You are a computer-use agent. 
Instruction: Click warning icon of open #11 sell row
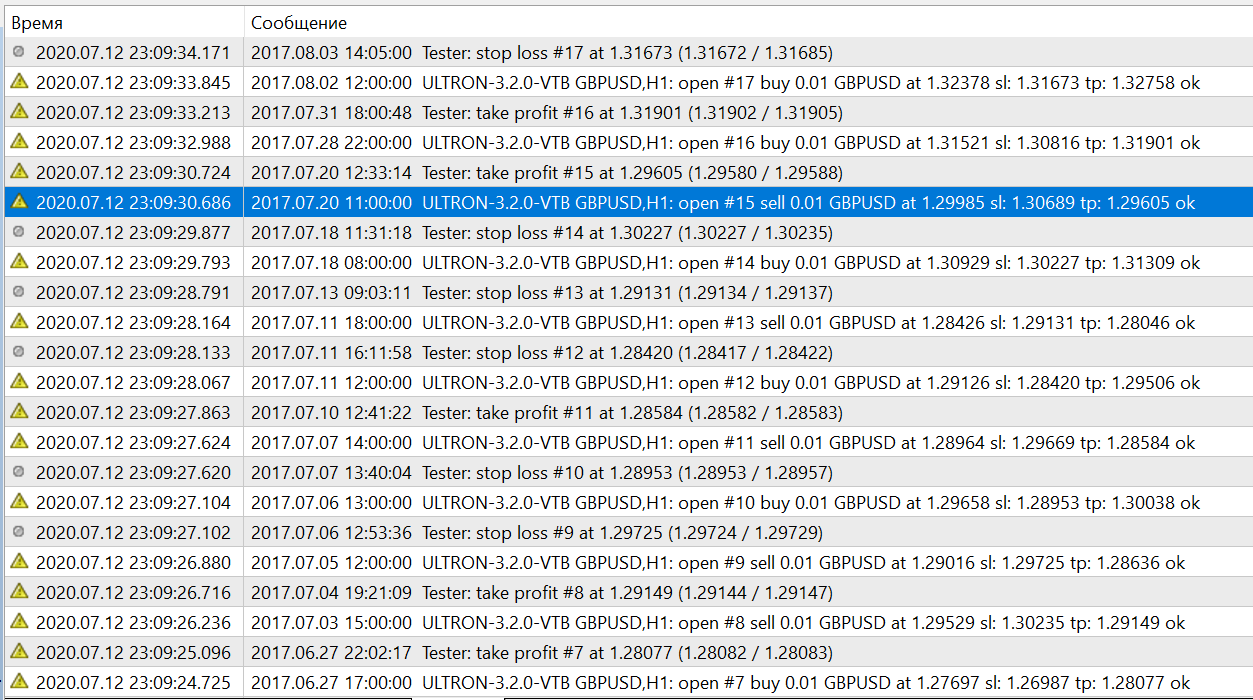tap(18, 442)
